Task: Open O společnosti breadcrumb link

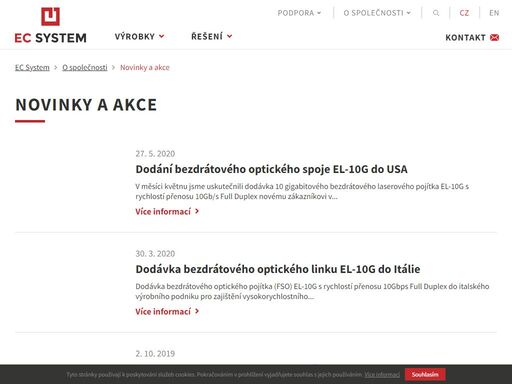Action: (85, 67)
